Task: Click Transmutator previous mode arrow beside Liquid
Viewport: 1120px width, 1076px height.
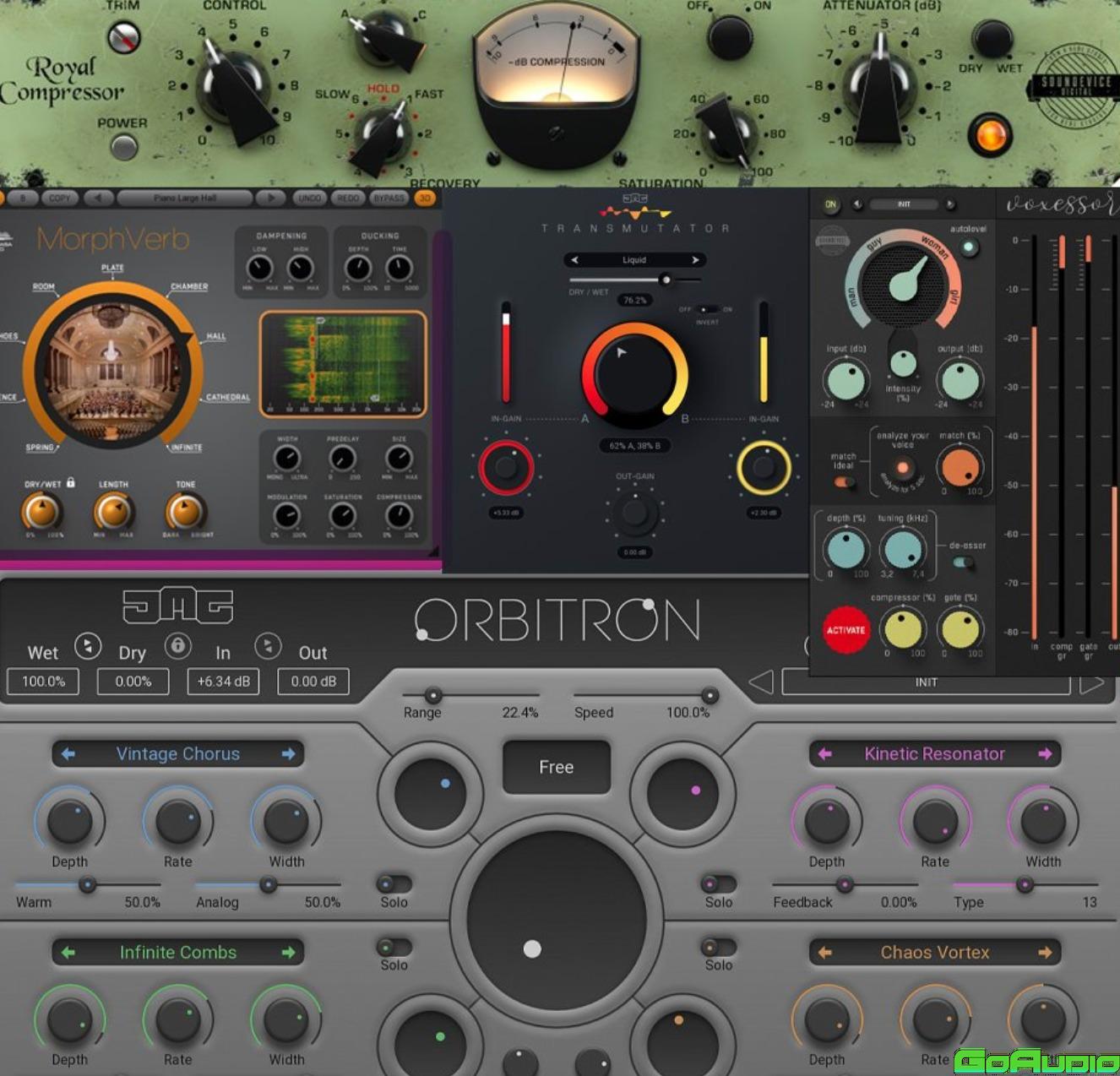Action: click(x=575, y=260)
